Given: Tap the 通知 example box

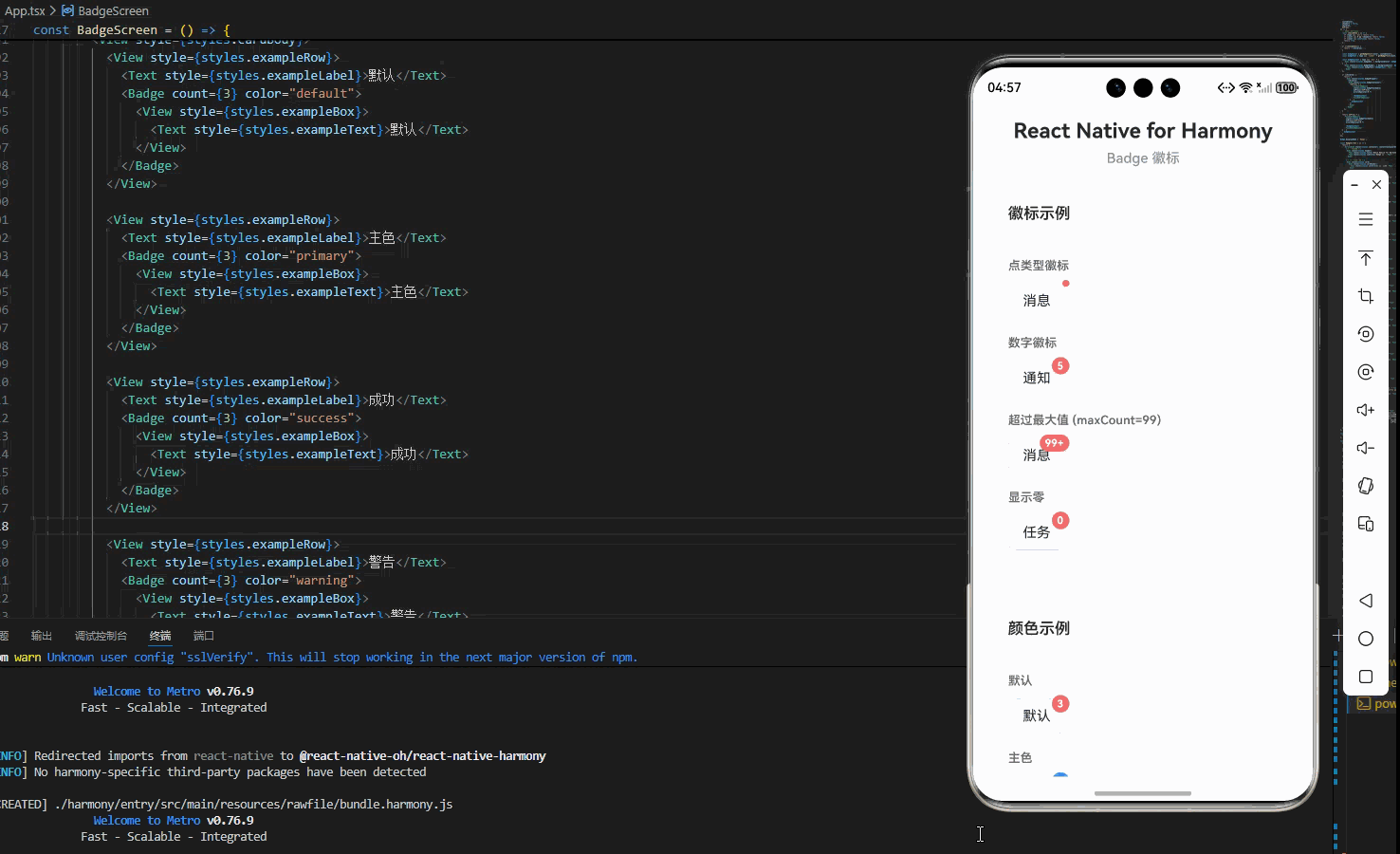Looking at the screenshot, I should [1036, 378].
